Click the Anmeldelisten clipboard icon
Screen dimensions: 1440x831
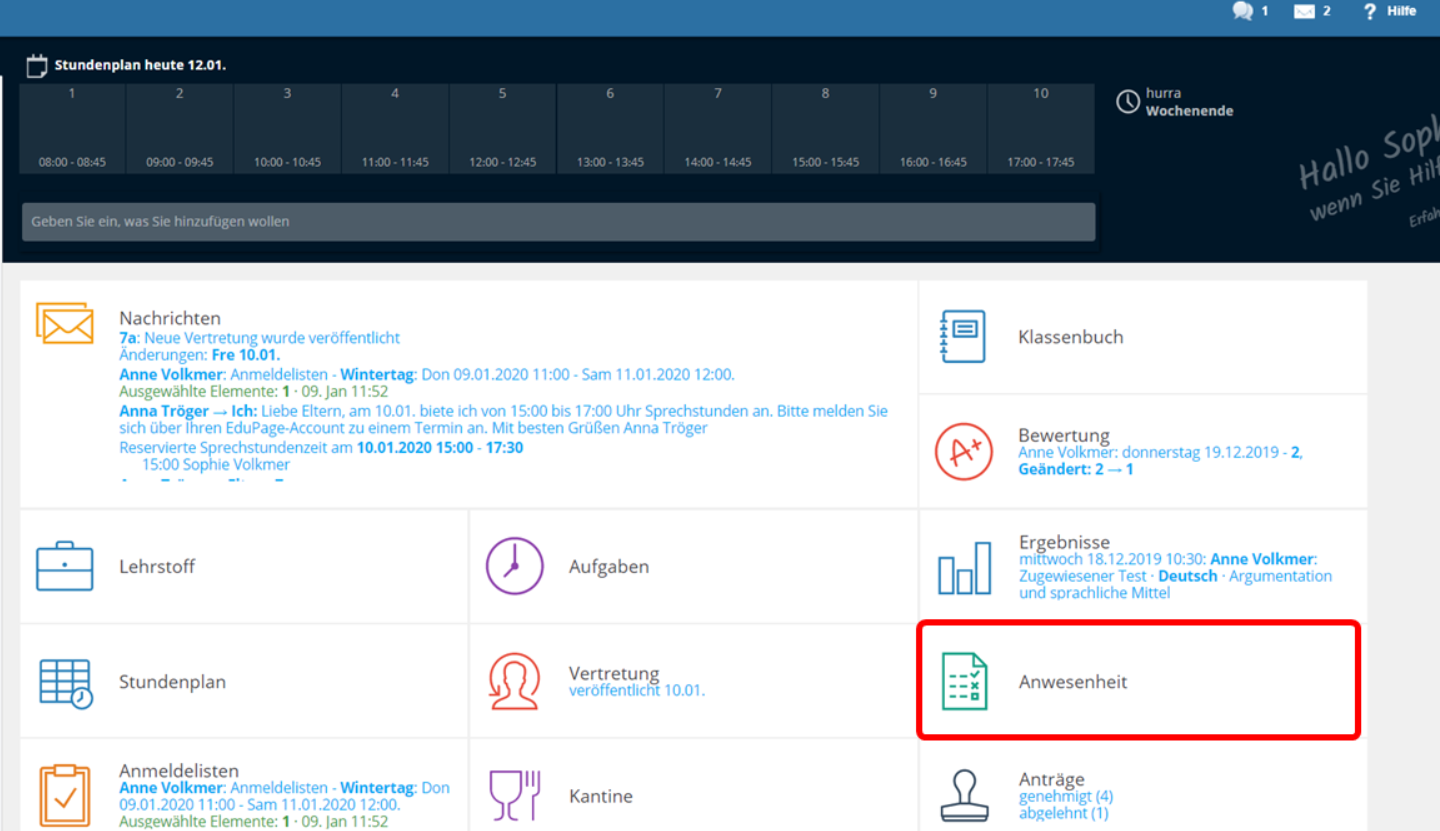point(65,797)
